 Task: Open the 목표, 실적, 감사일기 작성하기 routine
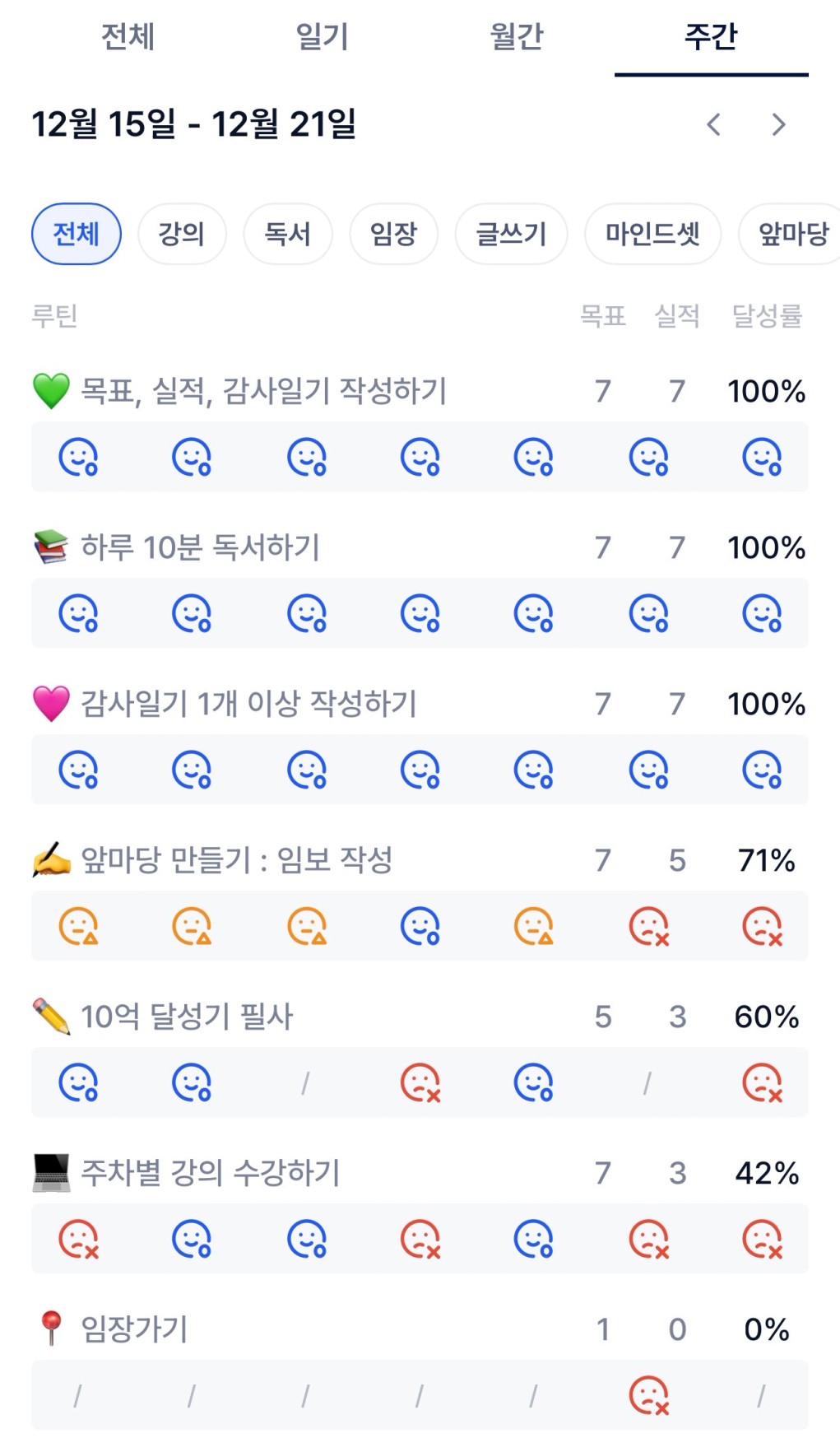[263, 391]
